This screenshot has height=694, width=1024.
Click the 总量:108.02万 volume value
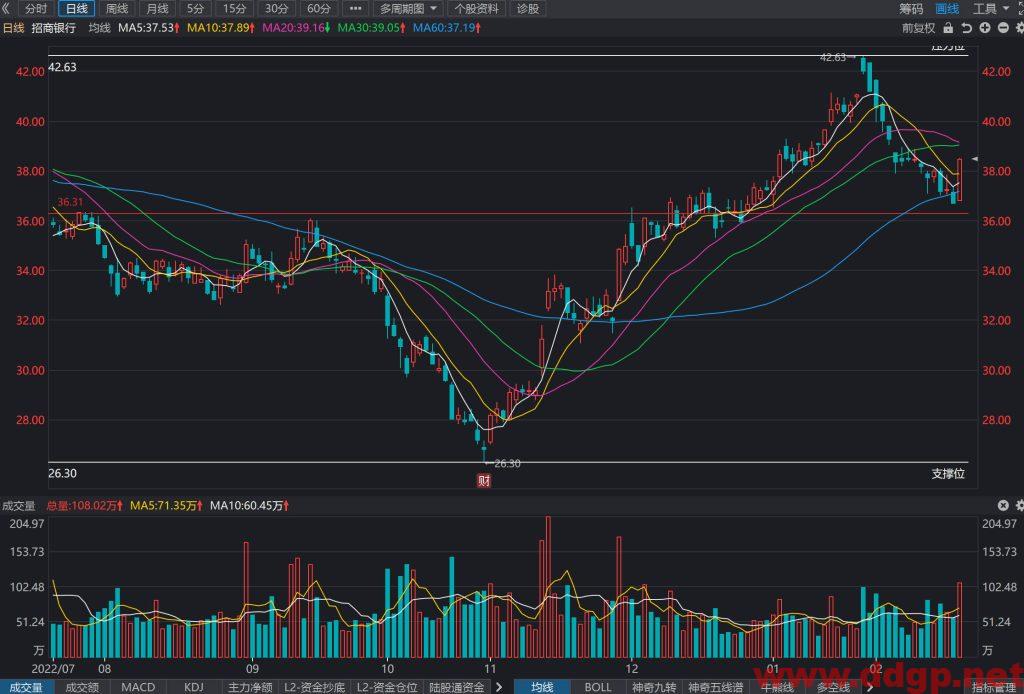(x=84, y=506)
